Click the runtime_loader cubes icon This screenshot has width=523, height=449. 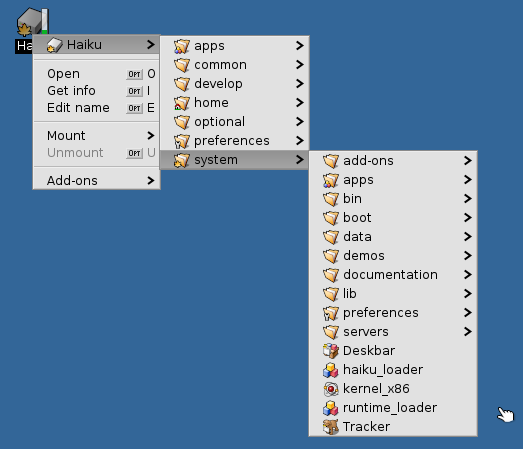[x=331, y=408]
